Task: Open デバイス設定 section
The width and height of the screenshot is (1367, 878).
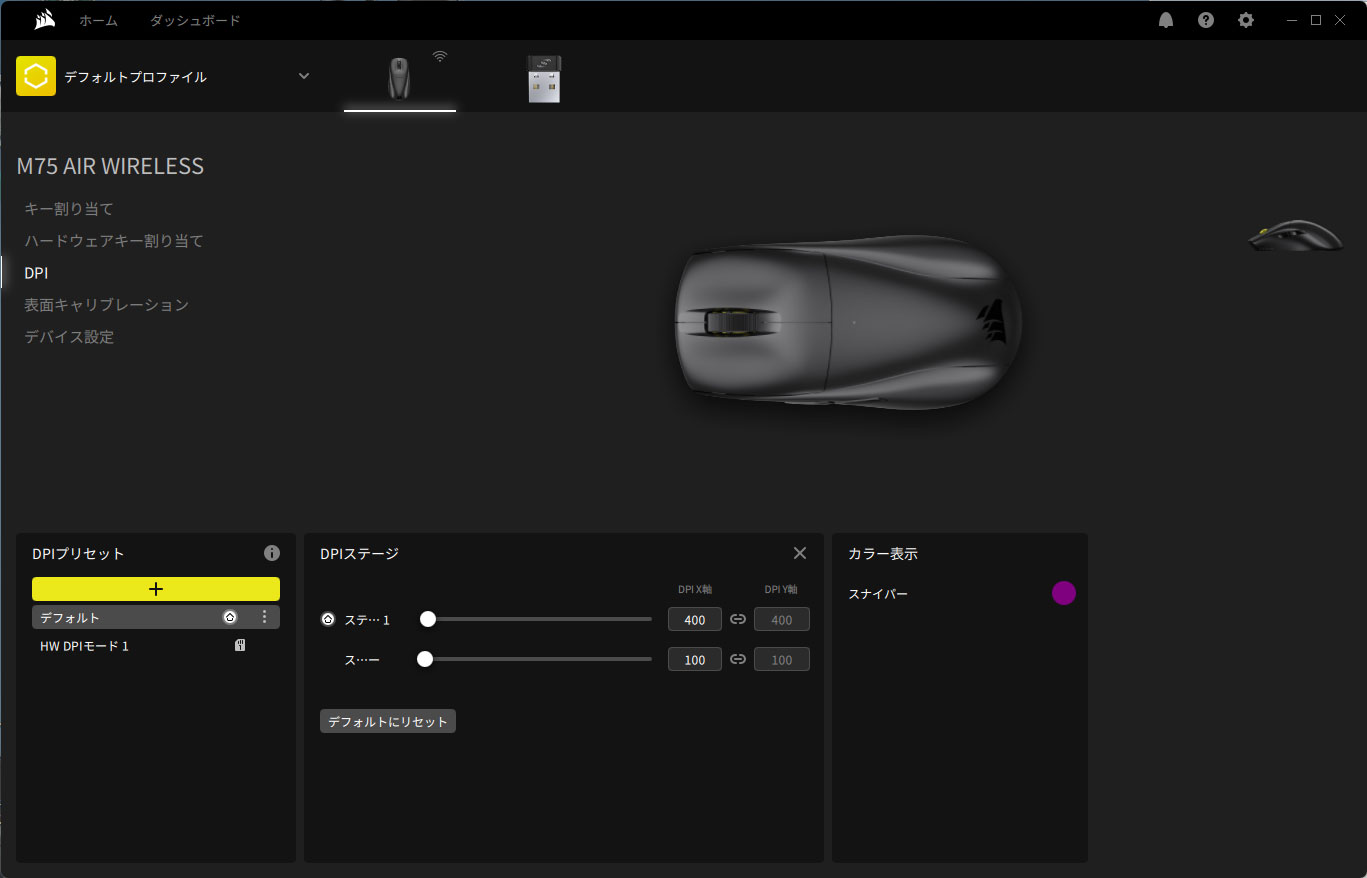Action: [69, 337]
